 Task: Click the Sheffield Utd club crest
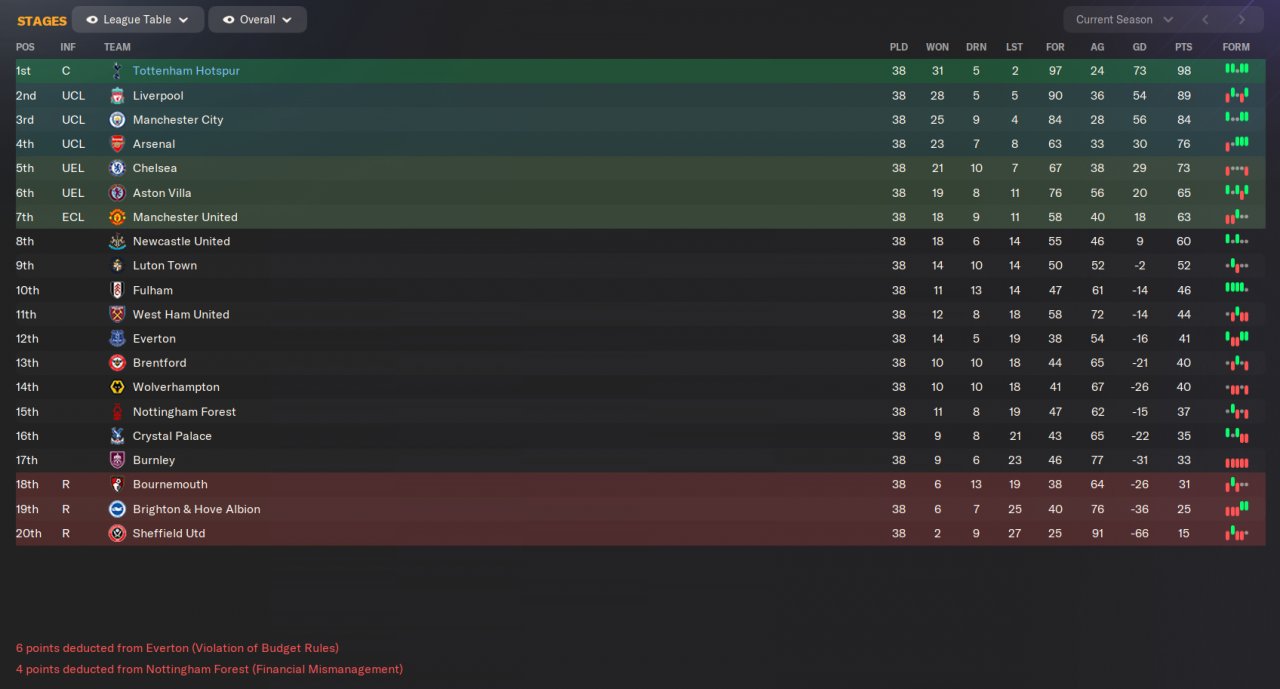(x=117, y=533)
